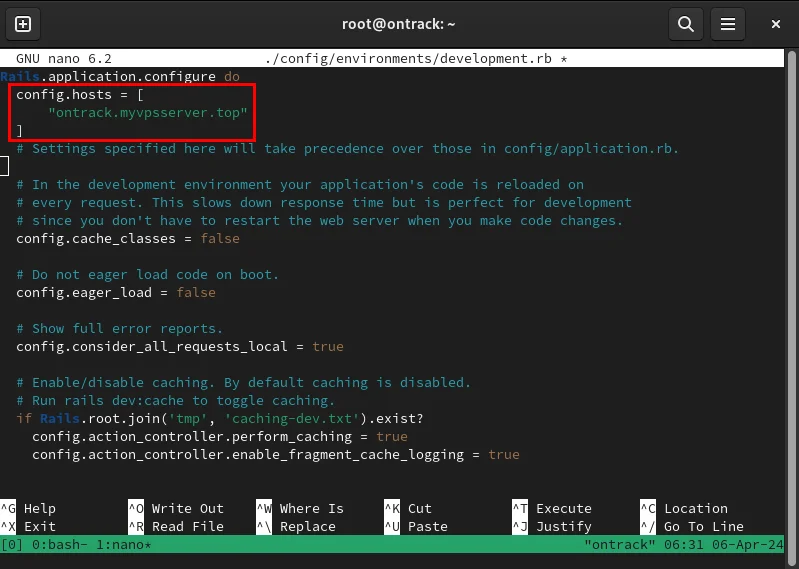Click the window title root@ontrack: ~
Image resolution: width=799 pixels, height=569 pixels.
click(x=398, y=24)
